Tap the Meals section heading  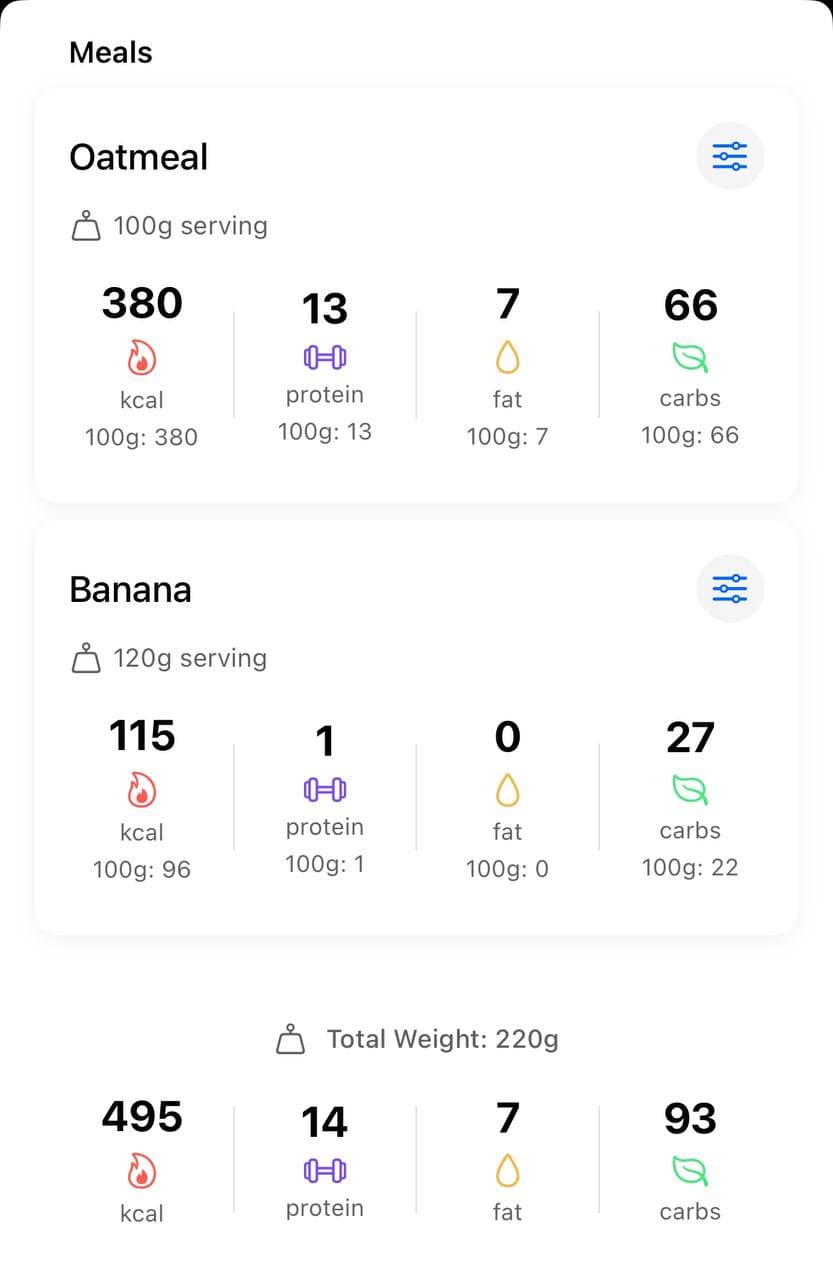point(111,52)
